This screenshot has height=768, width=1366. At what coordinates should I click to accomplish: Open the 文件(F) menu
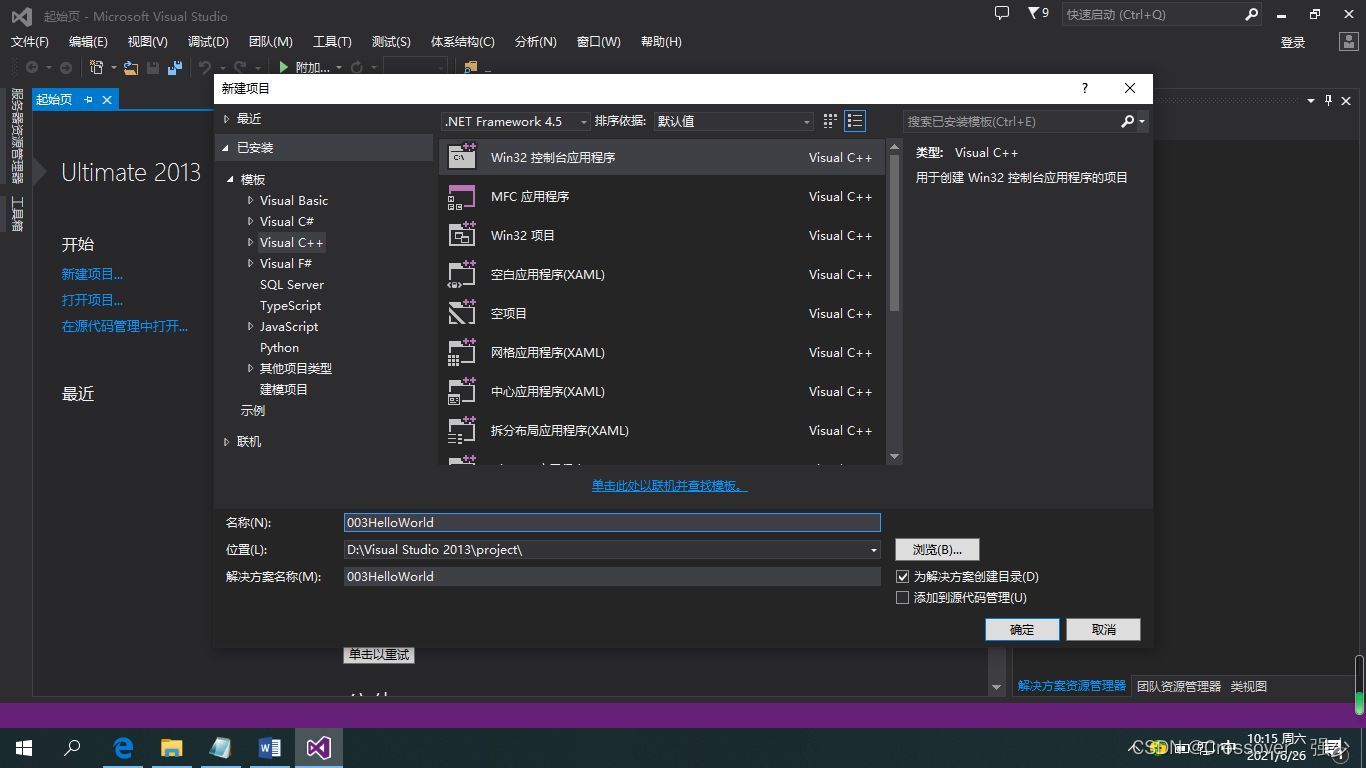(30, 41)
